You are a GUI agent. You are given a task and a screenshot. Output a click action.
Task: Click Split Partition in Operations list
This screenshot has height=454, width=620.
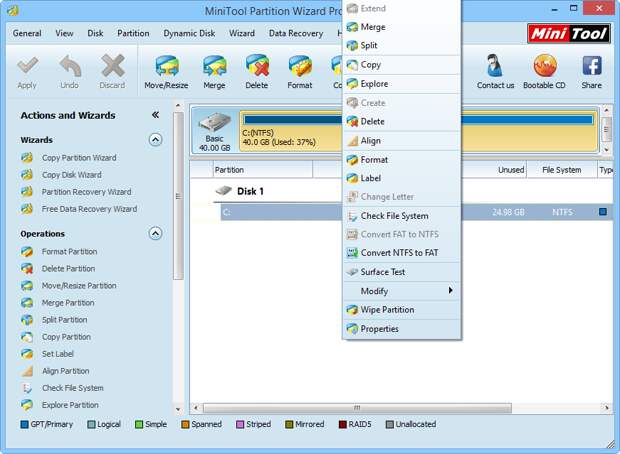coord(64,320)
